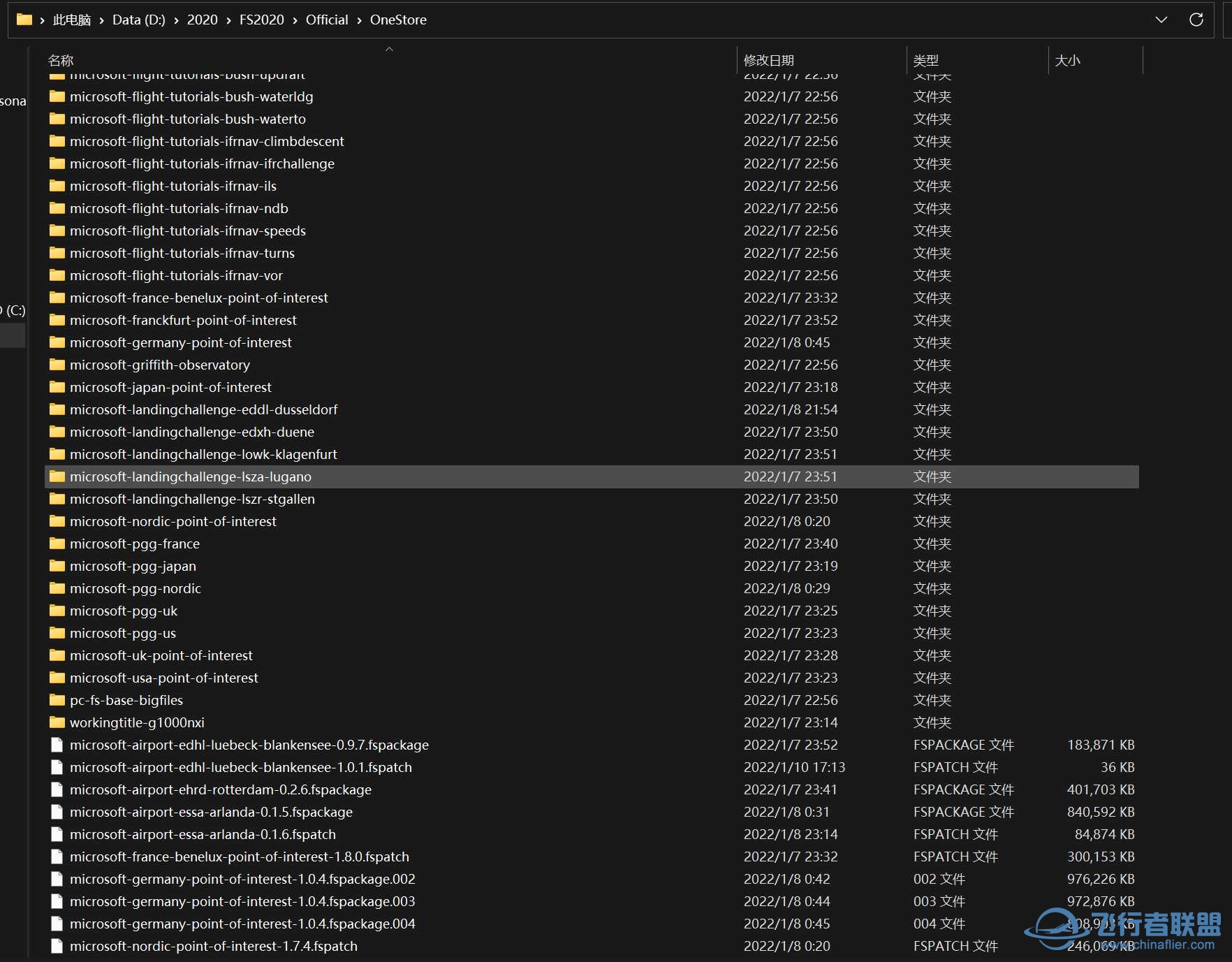Click folder icon of microsoft-flight-tutorials-ifrnav-ils
The image size is (1232, 962).
click(x=57, y=186)
